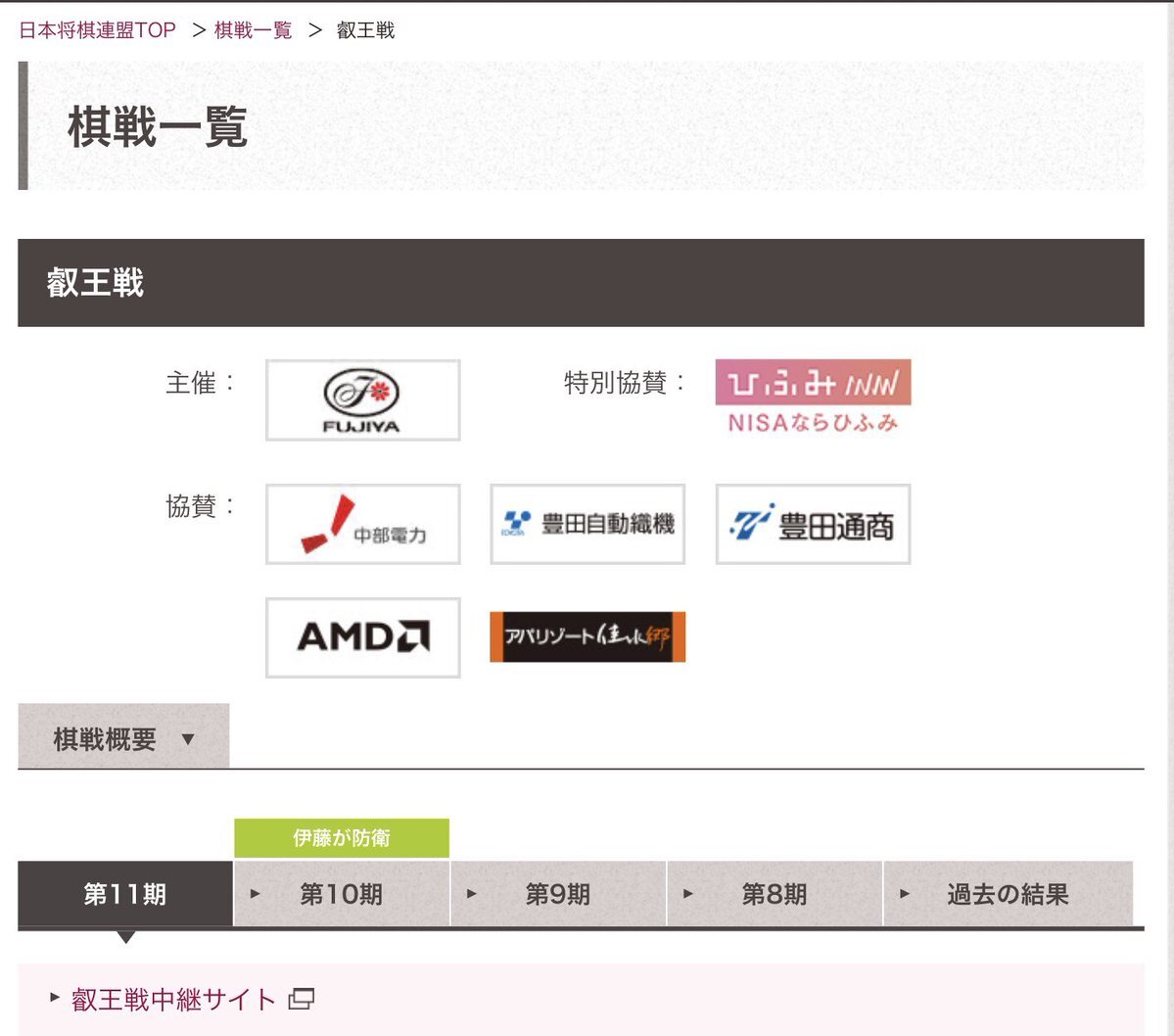
Task: Click the 棋戦一覧 page title
Action: (158, 126)
